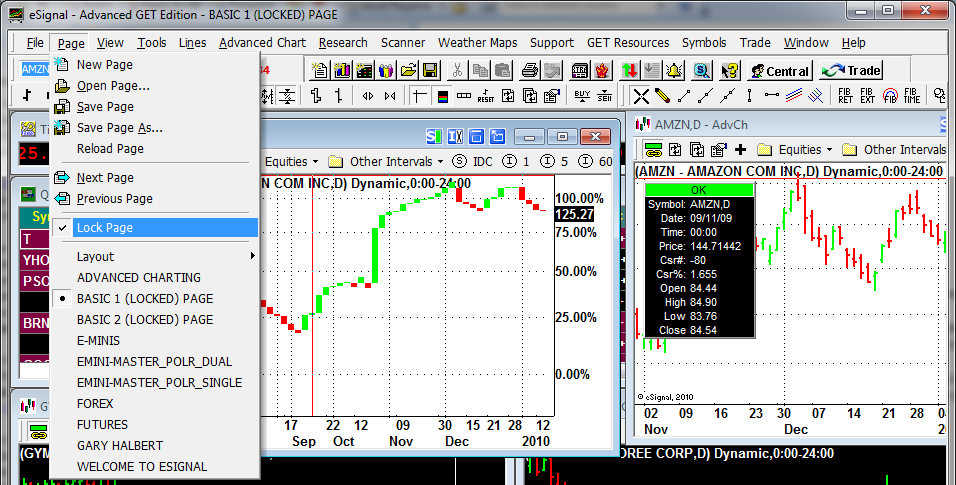Click the BUY order toolbar icon
Viewport: 956px width, 485px height.
582,96
